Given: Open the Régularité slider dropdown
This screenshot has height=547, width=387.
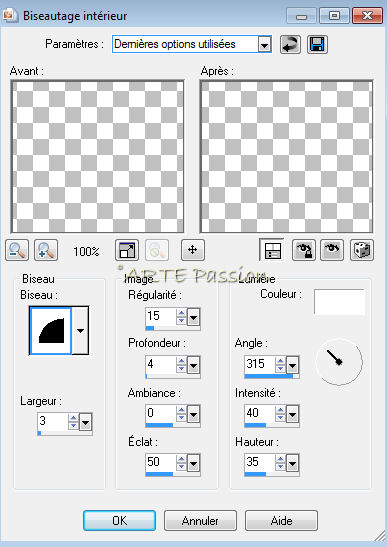Looking at the screenshot, I should point(193,317).
